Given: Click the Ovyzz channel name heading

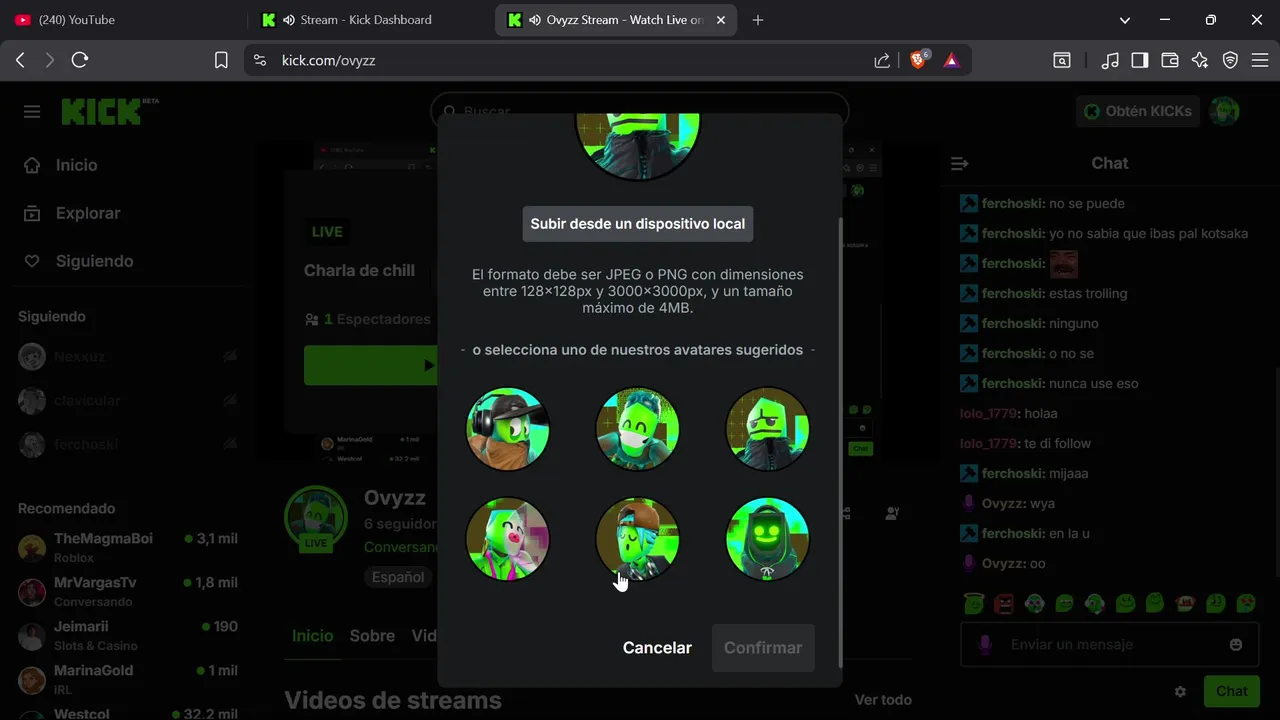Looking at the screenshot, I should pos(395,498).
